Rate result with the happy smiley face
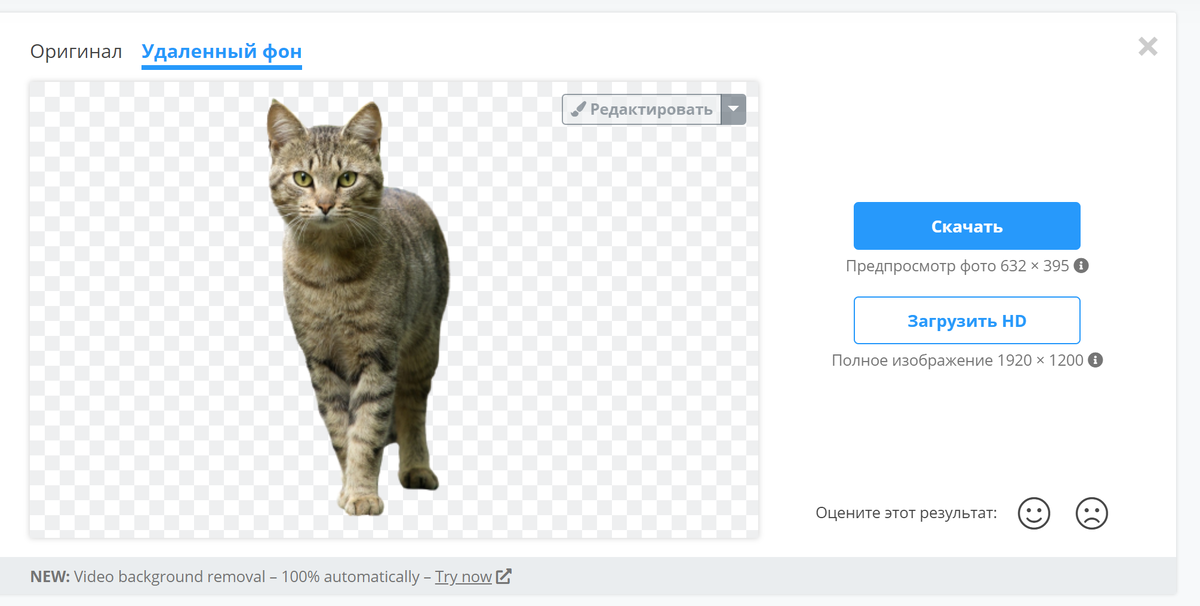The image size is (1200, 606). point(1034,514)
